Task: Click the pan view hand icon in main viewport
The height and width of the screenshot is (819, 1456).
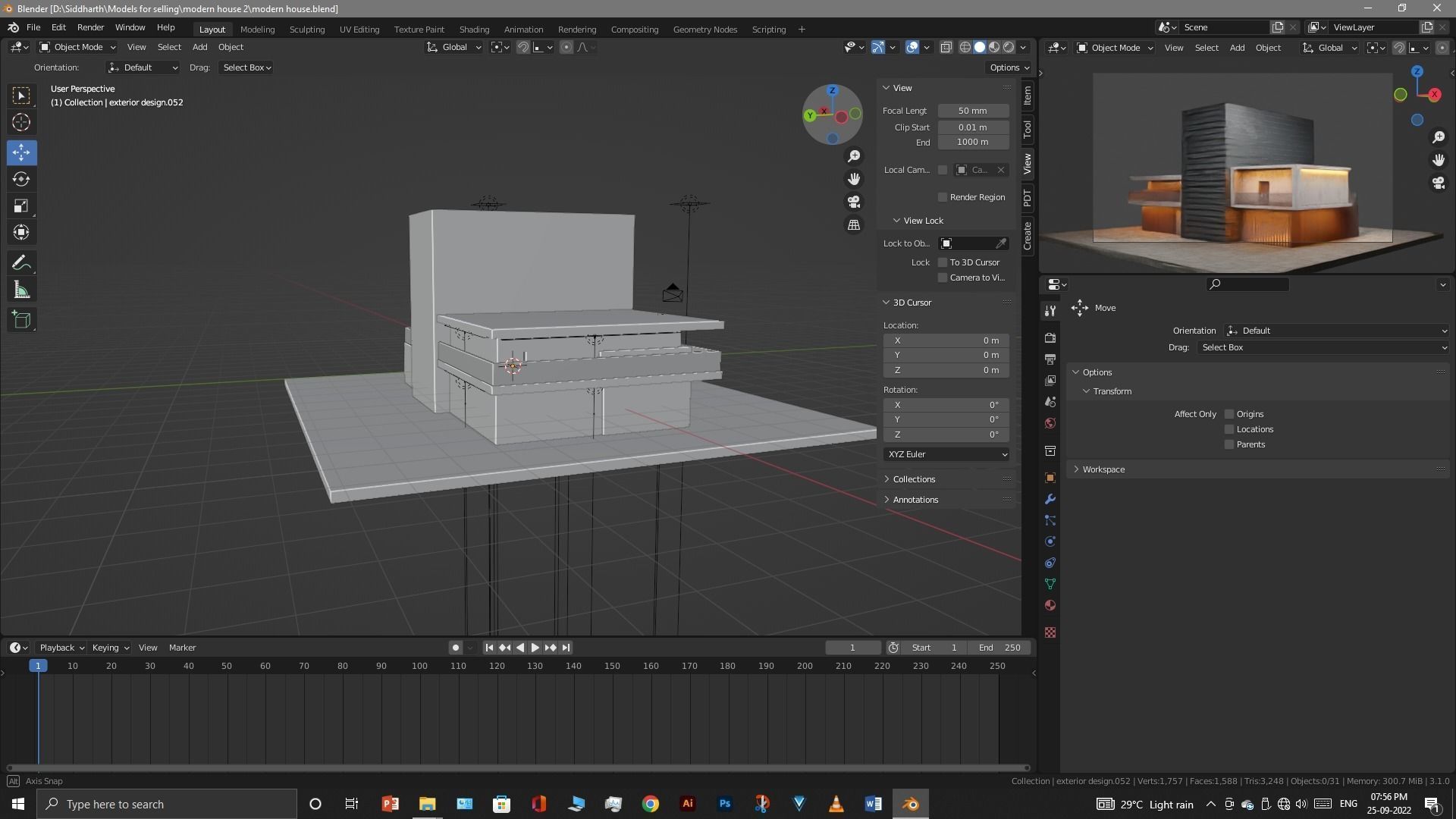Action: [x=854, y=179]
